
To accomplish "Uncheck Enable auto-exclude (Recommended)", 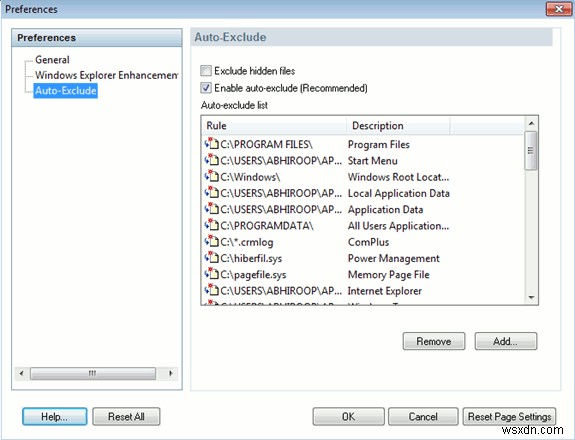I will pos(206,88).
